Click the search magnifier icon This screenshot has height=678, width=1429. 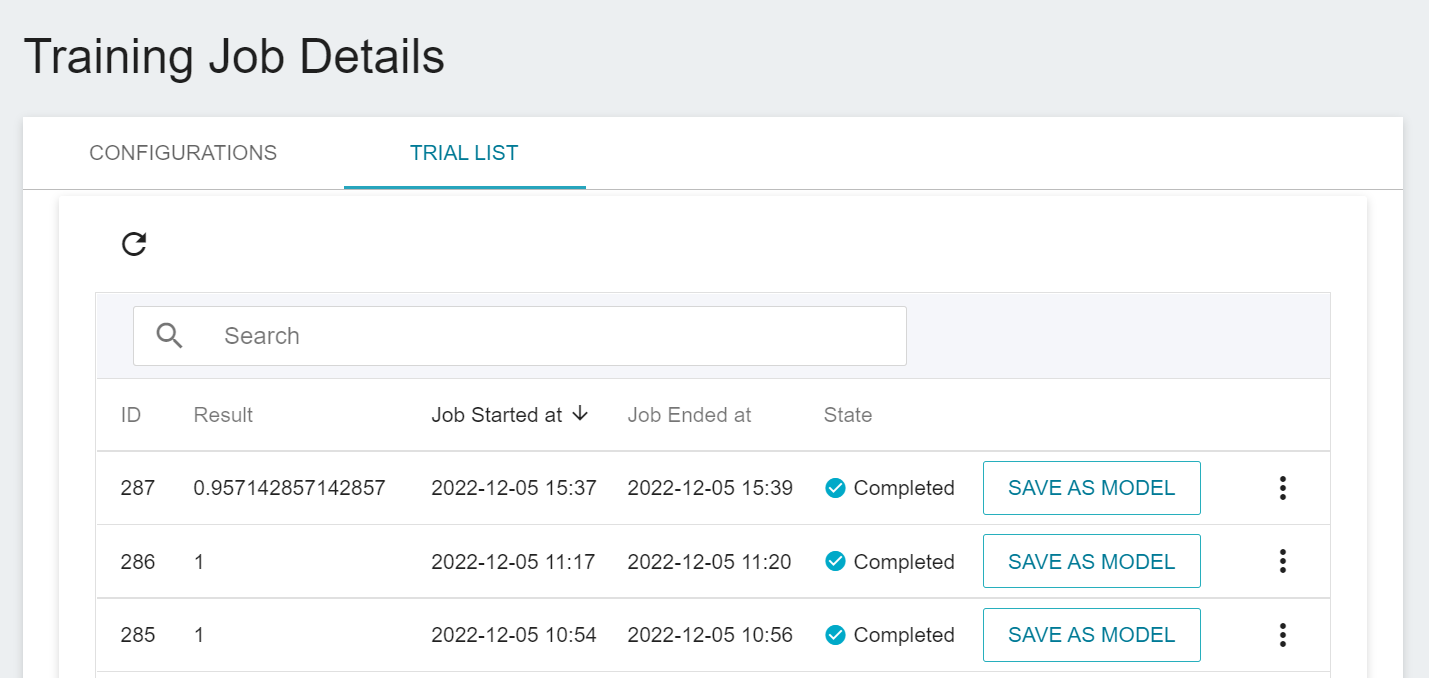(170, 336)
